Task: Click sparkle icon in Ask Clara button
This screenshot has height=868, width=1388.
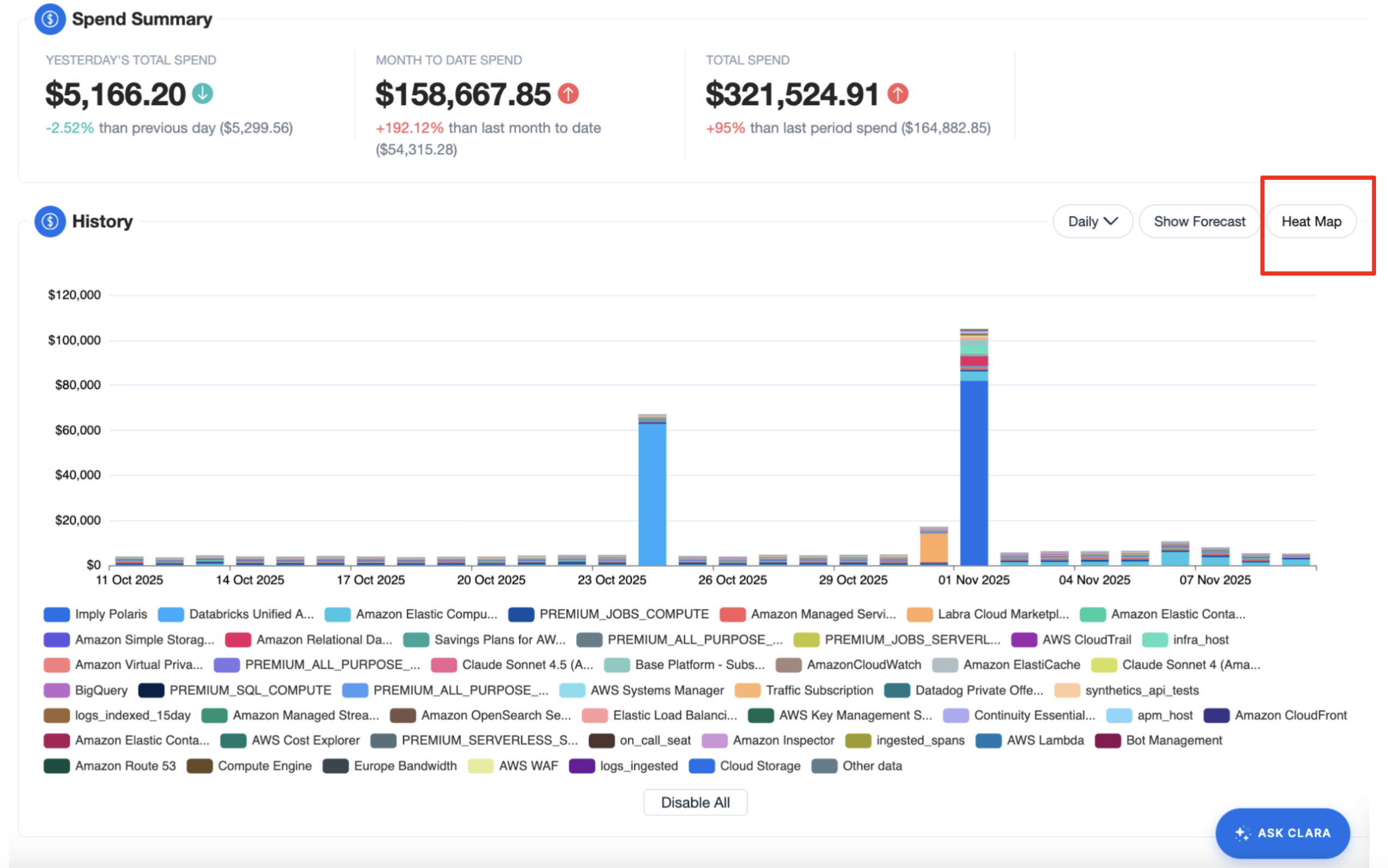Action: [1241, 833]
